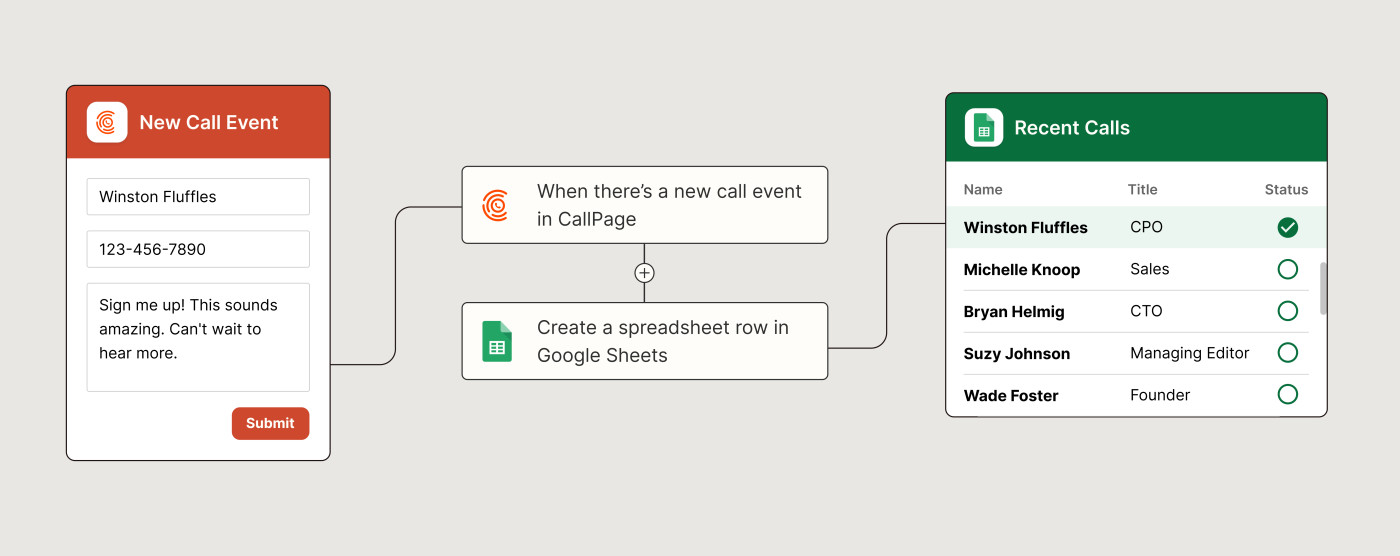The height and width of the screenshot is (556, 1400).
Task: Click the Google Sheets icon in the action step
Action: click(x=497, y=341)
